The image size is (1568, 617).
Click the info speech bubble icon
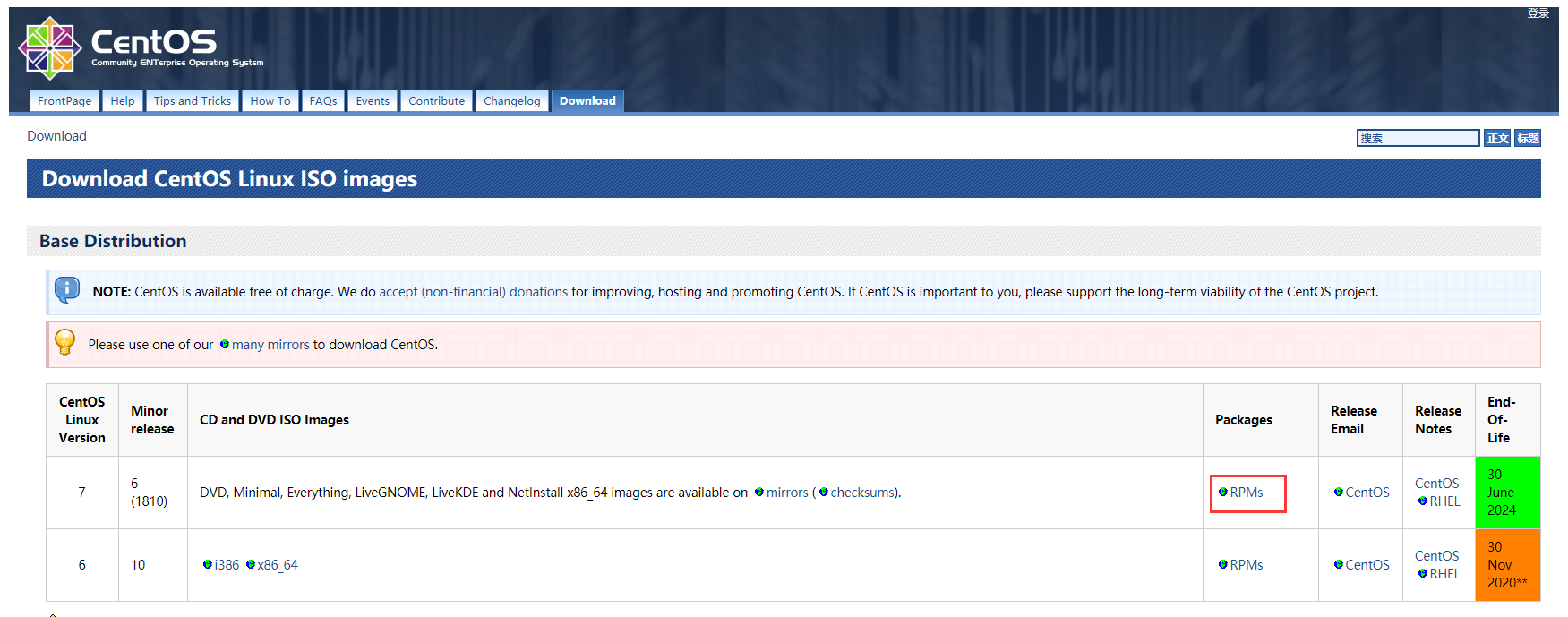pyautogui.click(x=67, y=290)
